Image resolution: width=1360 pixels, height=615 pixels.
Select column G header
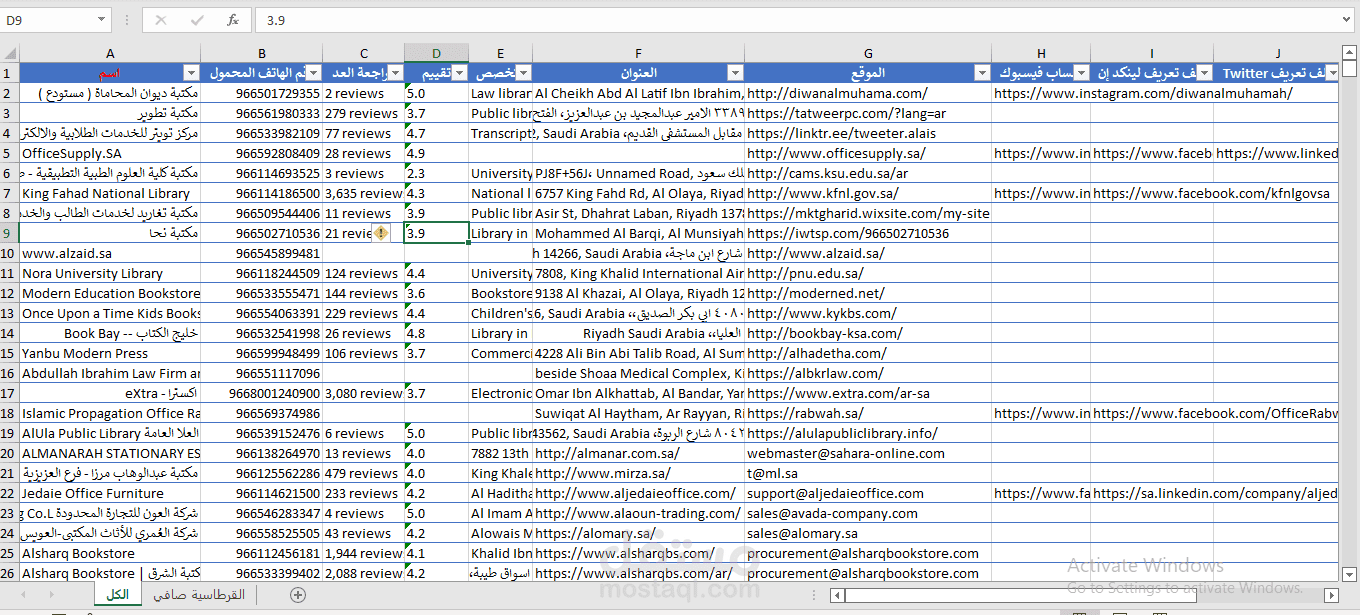point(868,53)
